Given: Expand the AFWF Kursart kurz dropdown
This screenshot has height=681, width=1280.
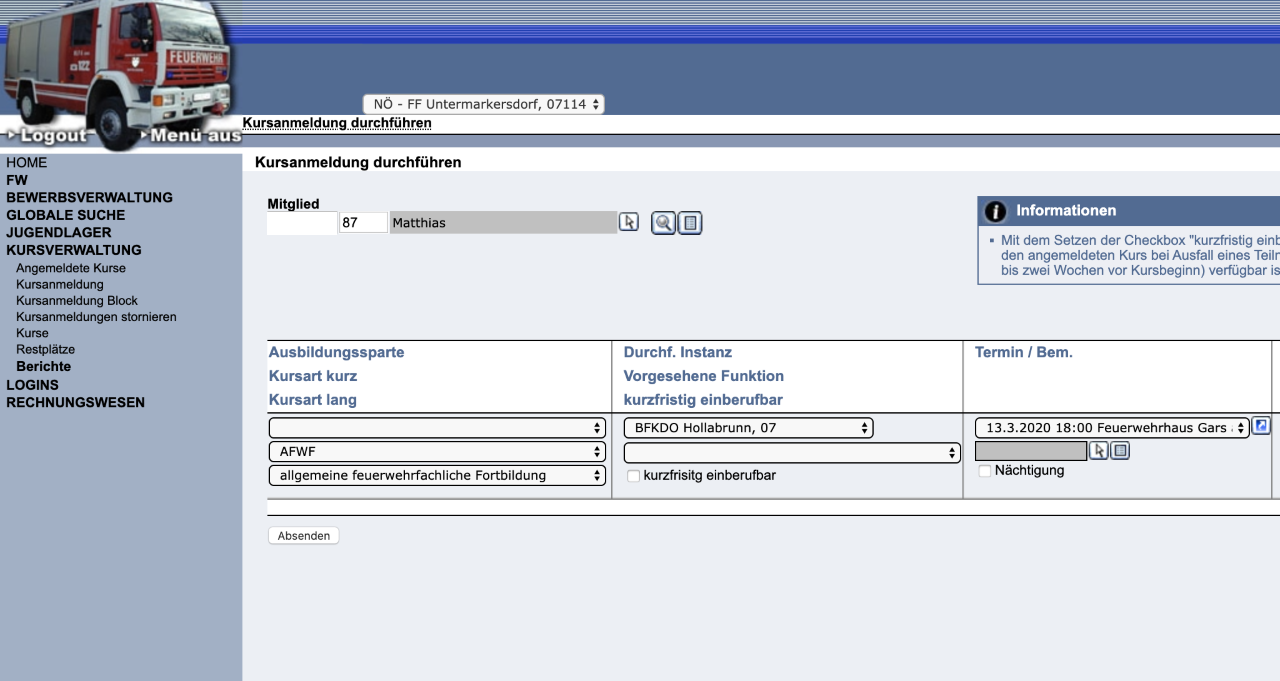Looking at the screenshot, I should click(437, 452).
